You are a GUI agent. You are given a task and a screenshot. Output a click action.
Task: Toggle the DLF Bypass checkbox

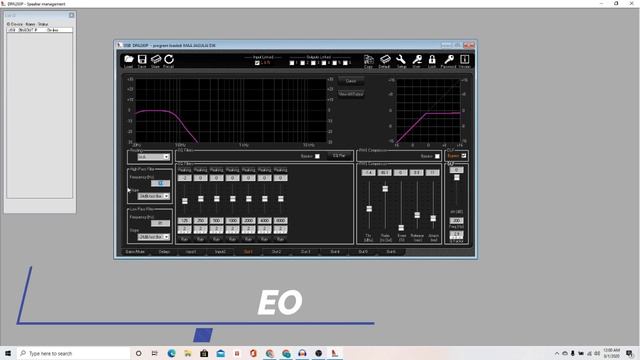464,156
